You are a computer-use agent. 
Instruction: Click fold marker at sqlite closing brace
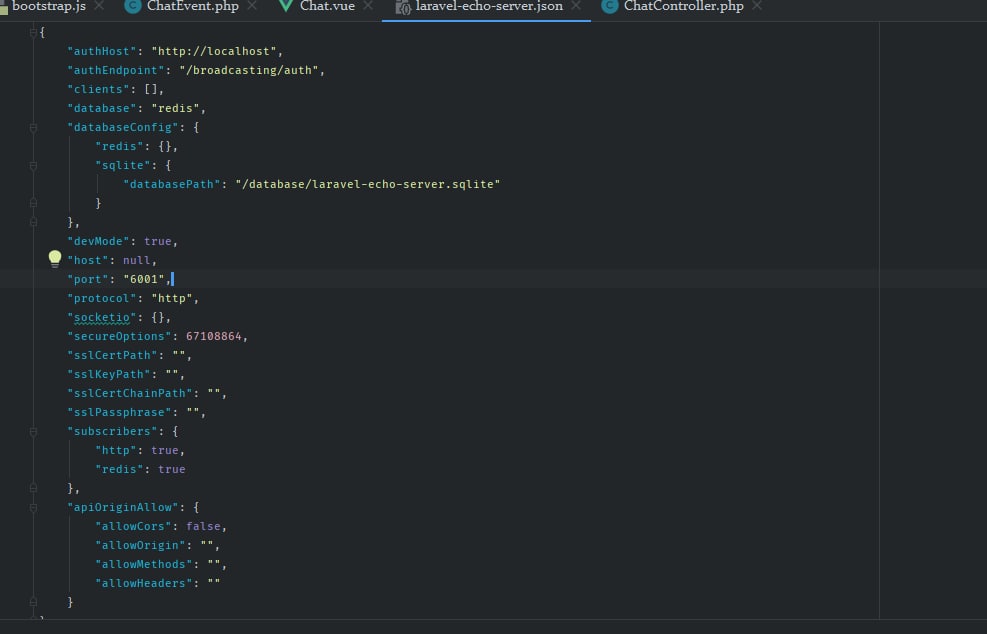(x=33, y=203)
